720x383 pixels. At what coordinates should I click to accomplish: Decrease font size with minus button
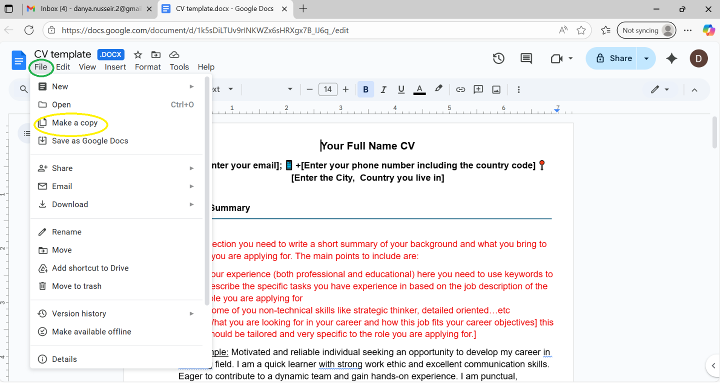[x=309, y=90]
